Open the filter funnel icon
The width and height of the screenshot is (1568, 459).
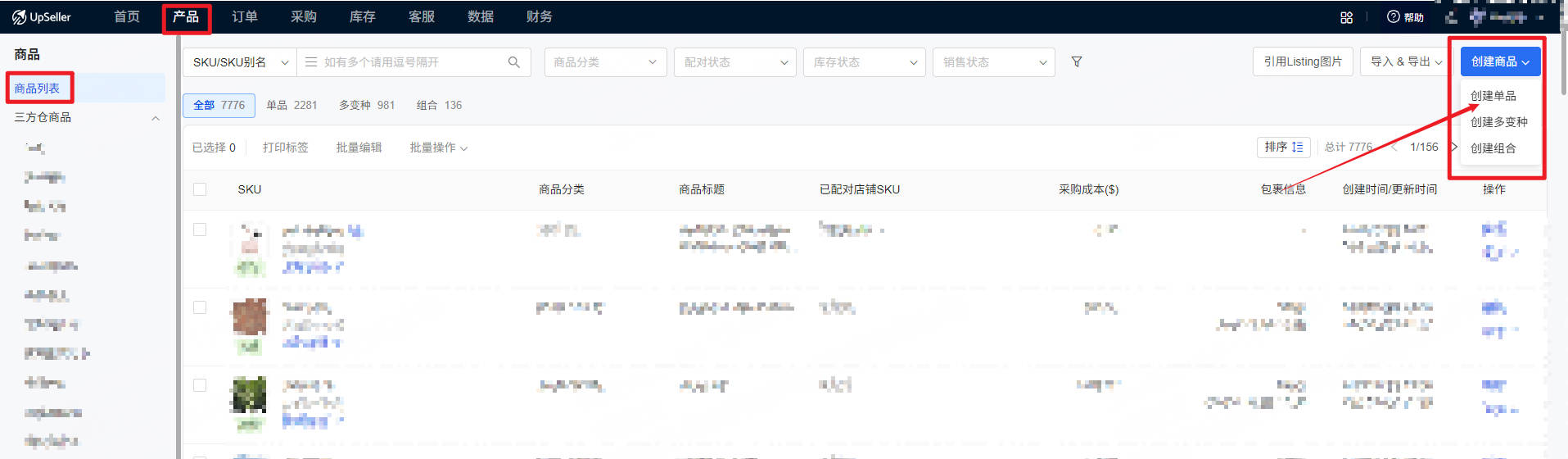[x=1077, y=62]
